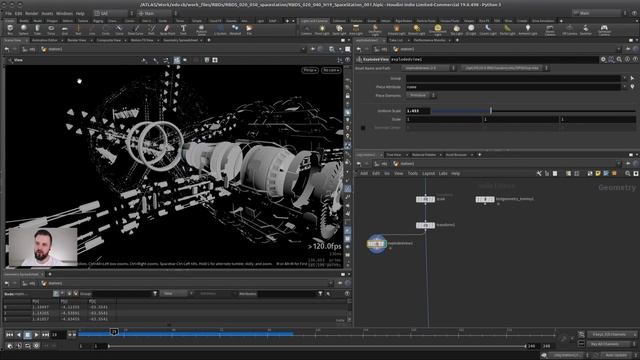This screenshot has width=640, height=360.
Task: Add an Ambient Light from the shelf
Action: 527,29
